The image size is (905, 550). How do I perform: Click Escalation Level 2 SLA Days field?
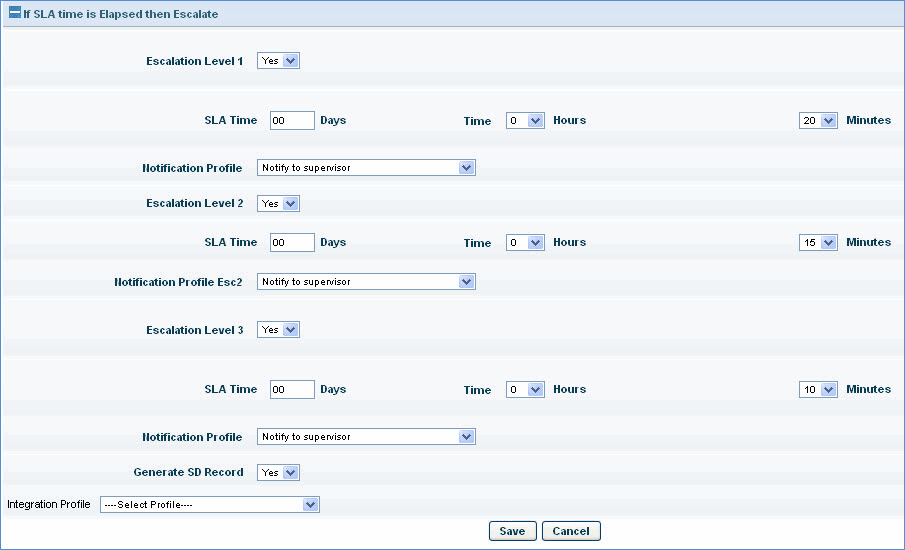click(x=292, y=242)
